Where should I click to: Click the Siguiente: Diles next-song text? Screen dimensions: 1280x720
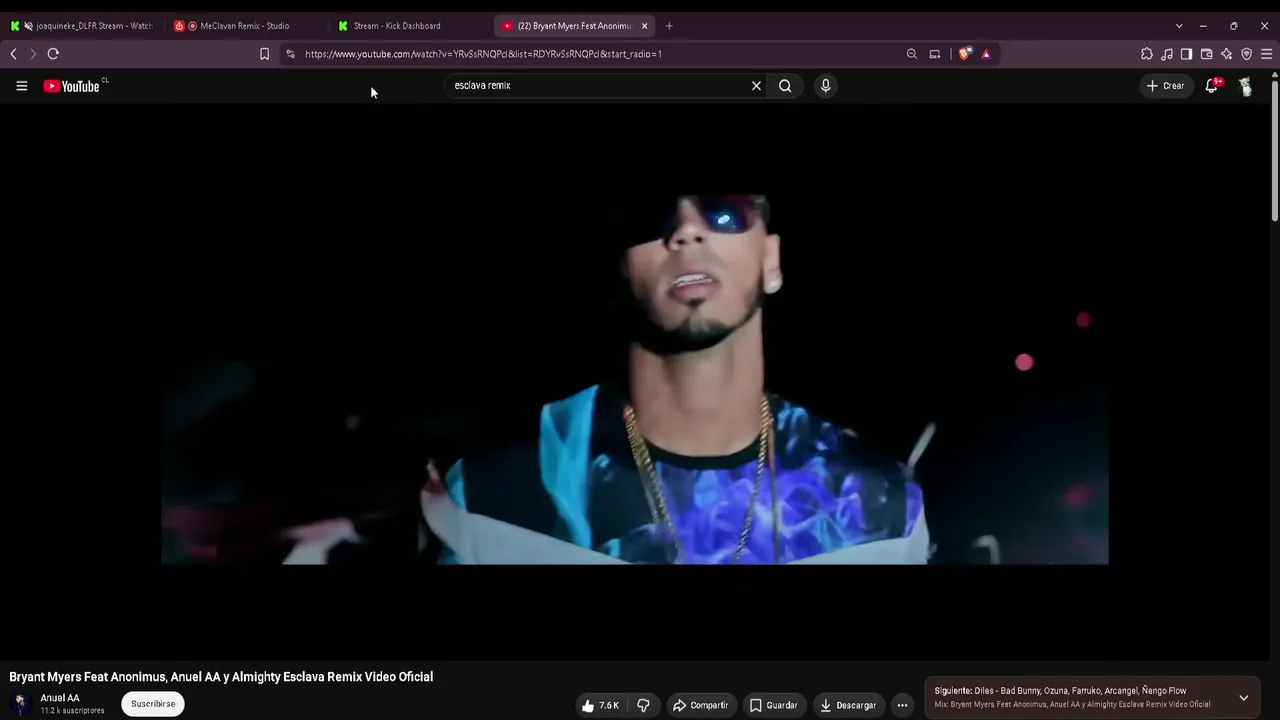click(x=1060, y=691)
